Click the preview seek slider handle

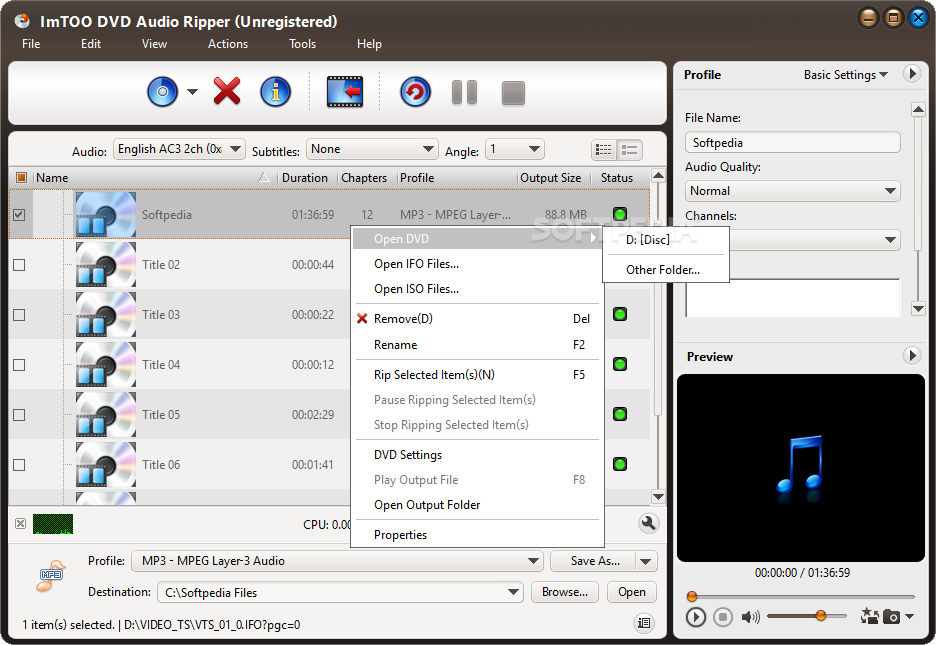tap(692, 596)
